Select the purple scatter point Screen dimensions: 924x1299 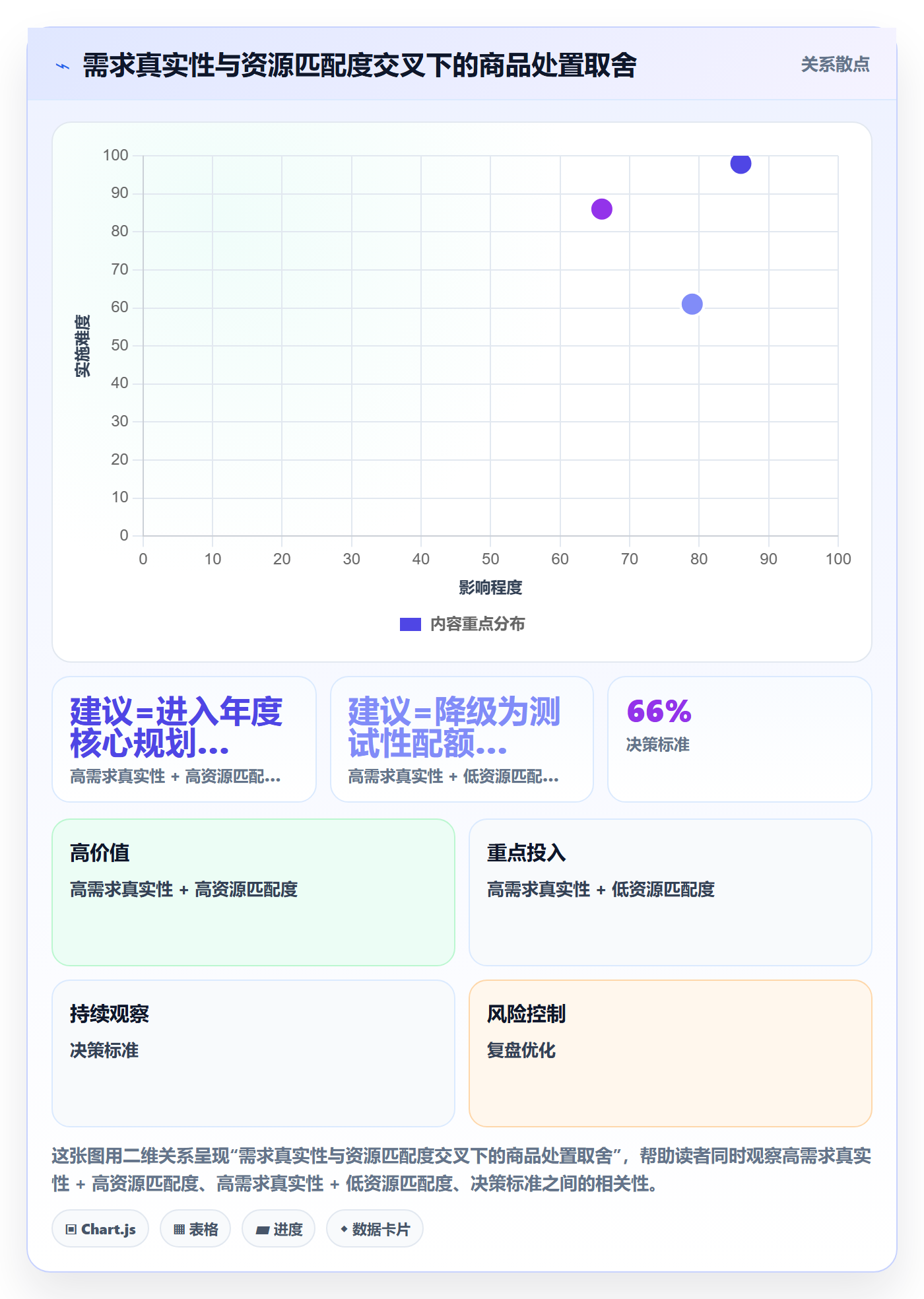[x=601, y=209]
